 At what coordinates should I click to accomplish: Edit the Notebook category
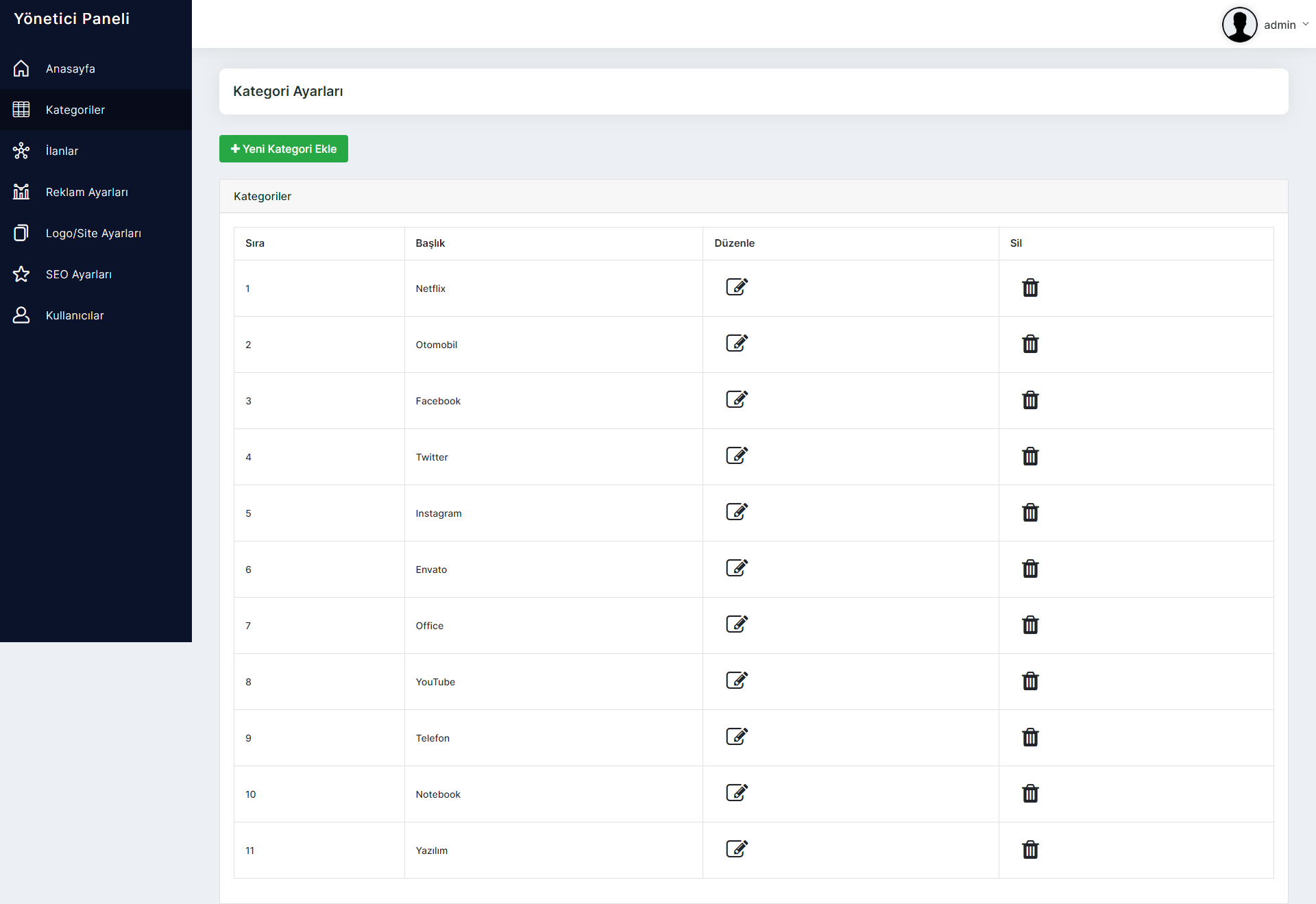[x=737, y=792]
